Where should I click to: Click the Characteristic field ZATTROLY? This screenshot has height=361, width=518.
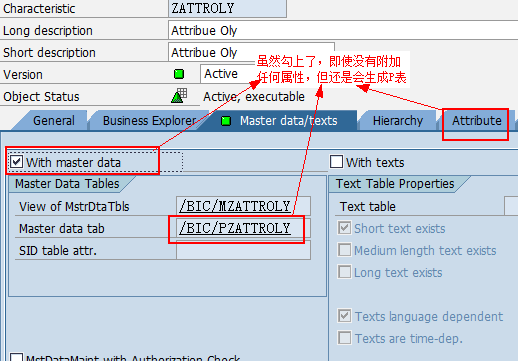coord(227,8)
